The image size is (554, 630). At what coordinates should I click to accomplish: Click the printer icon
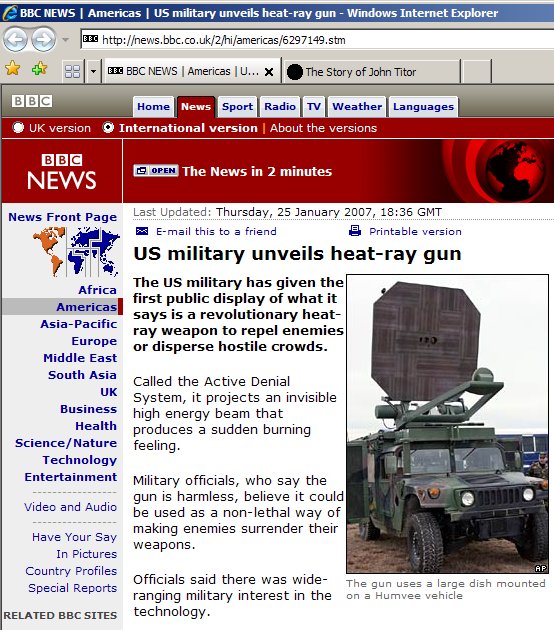pyautogui.click(x=355, y=231)
